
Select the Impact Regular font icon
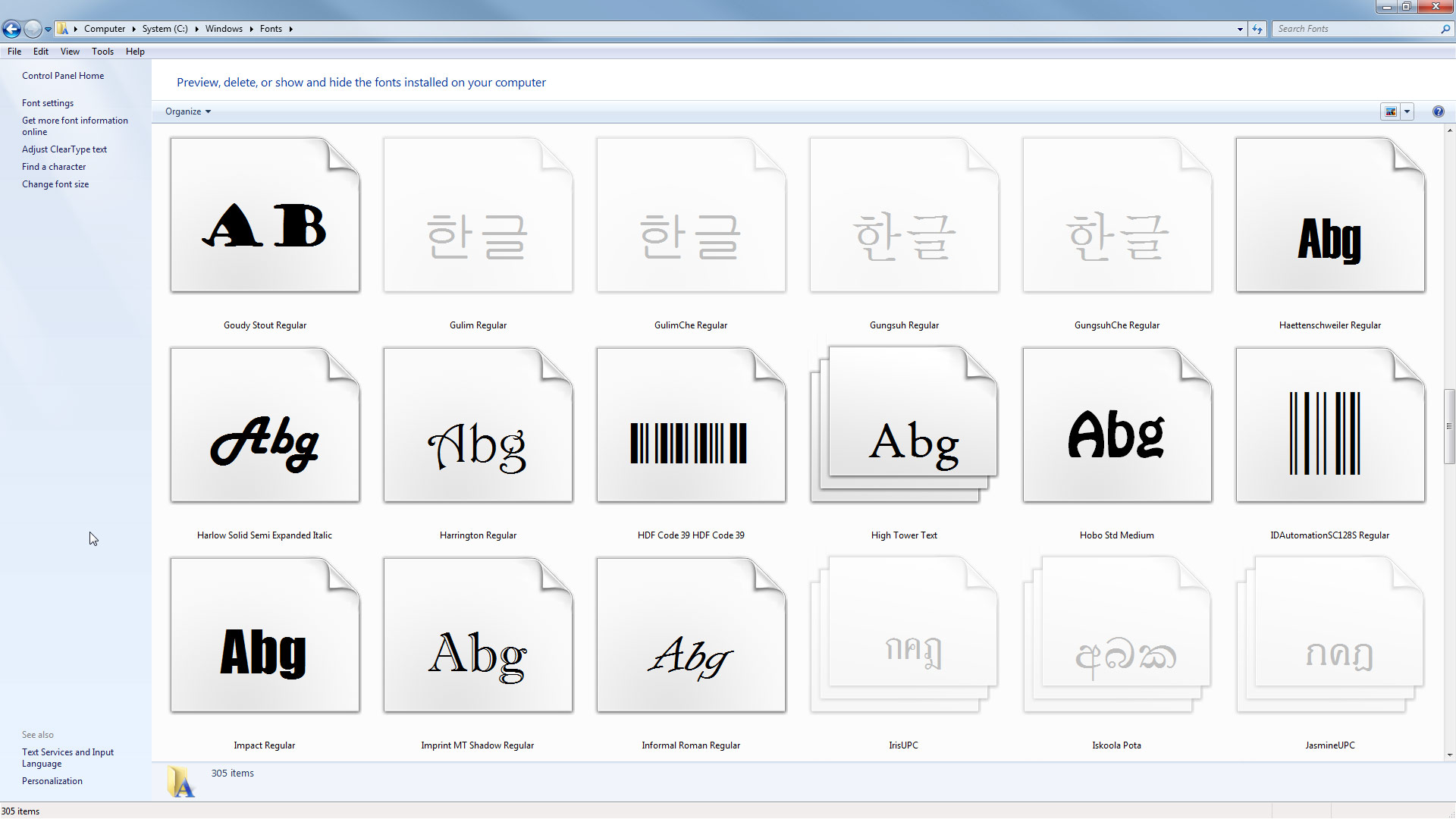tap(265, 635)
